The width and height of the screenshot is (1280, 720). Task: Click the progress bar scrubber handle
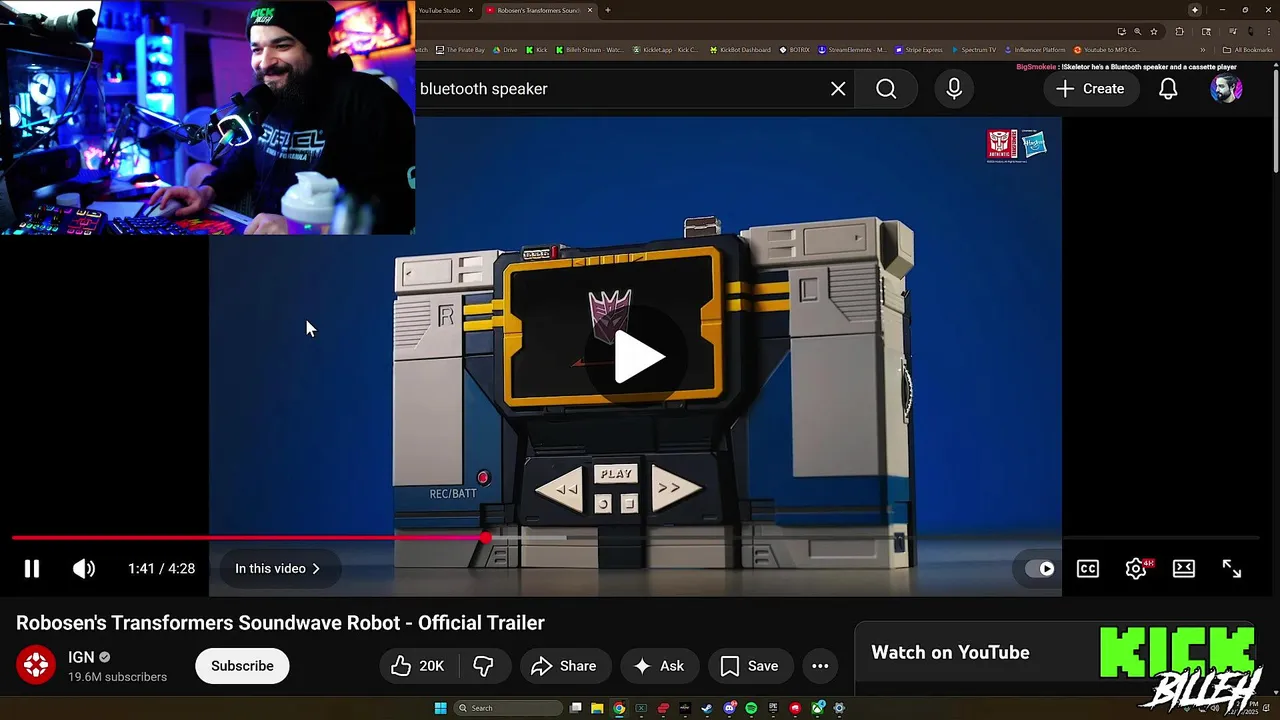[x=486, y=538]
